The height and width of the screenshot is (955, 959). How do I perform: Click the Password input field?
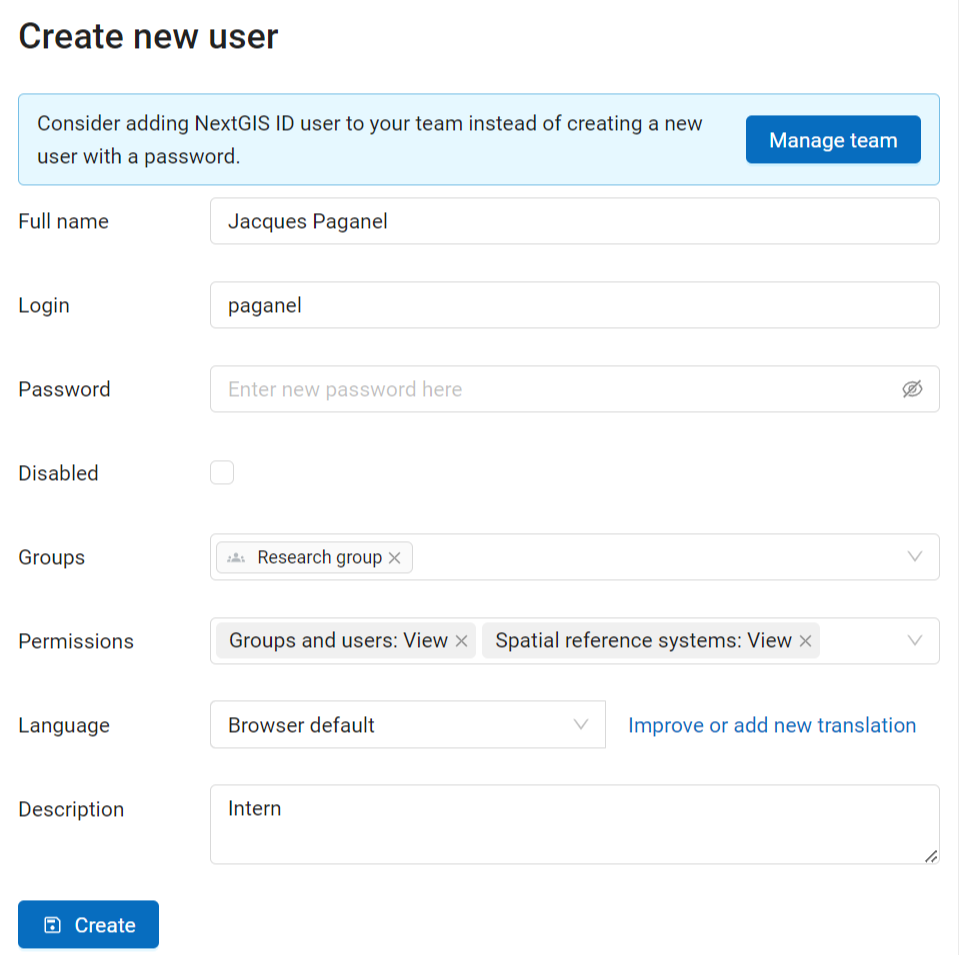(x=575, y=389)
